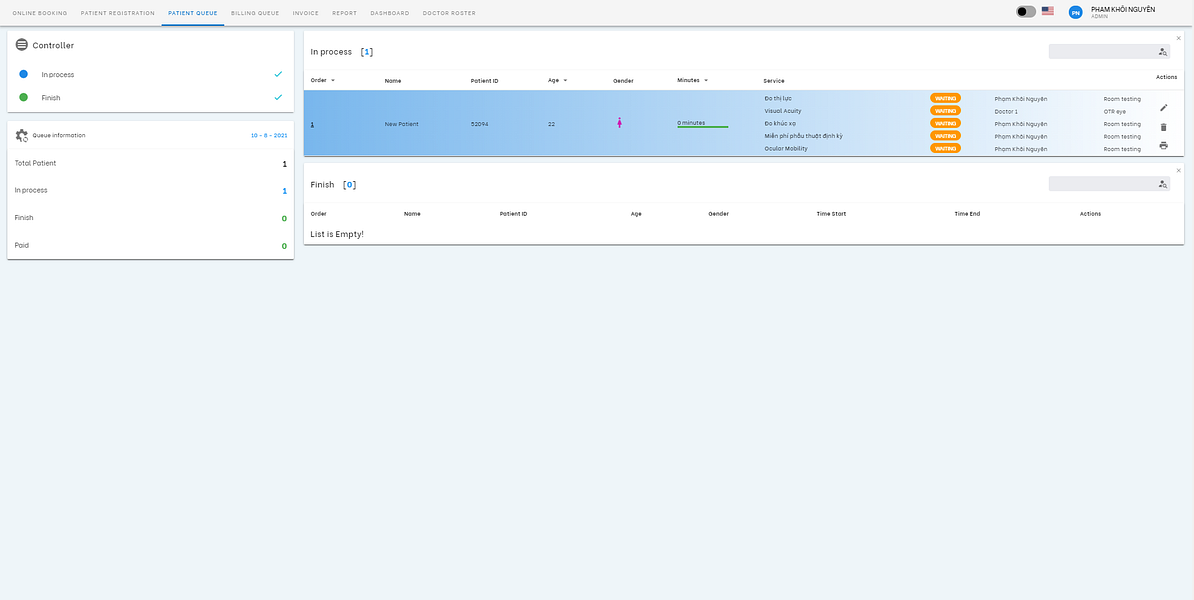1194x600 pixels.
Task: Close the In process panel
Action: (x=1179, y=37)
